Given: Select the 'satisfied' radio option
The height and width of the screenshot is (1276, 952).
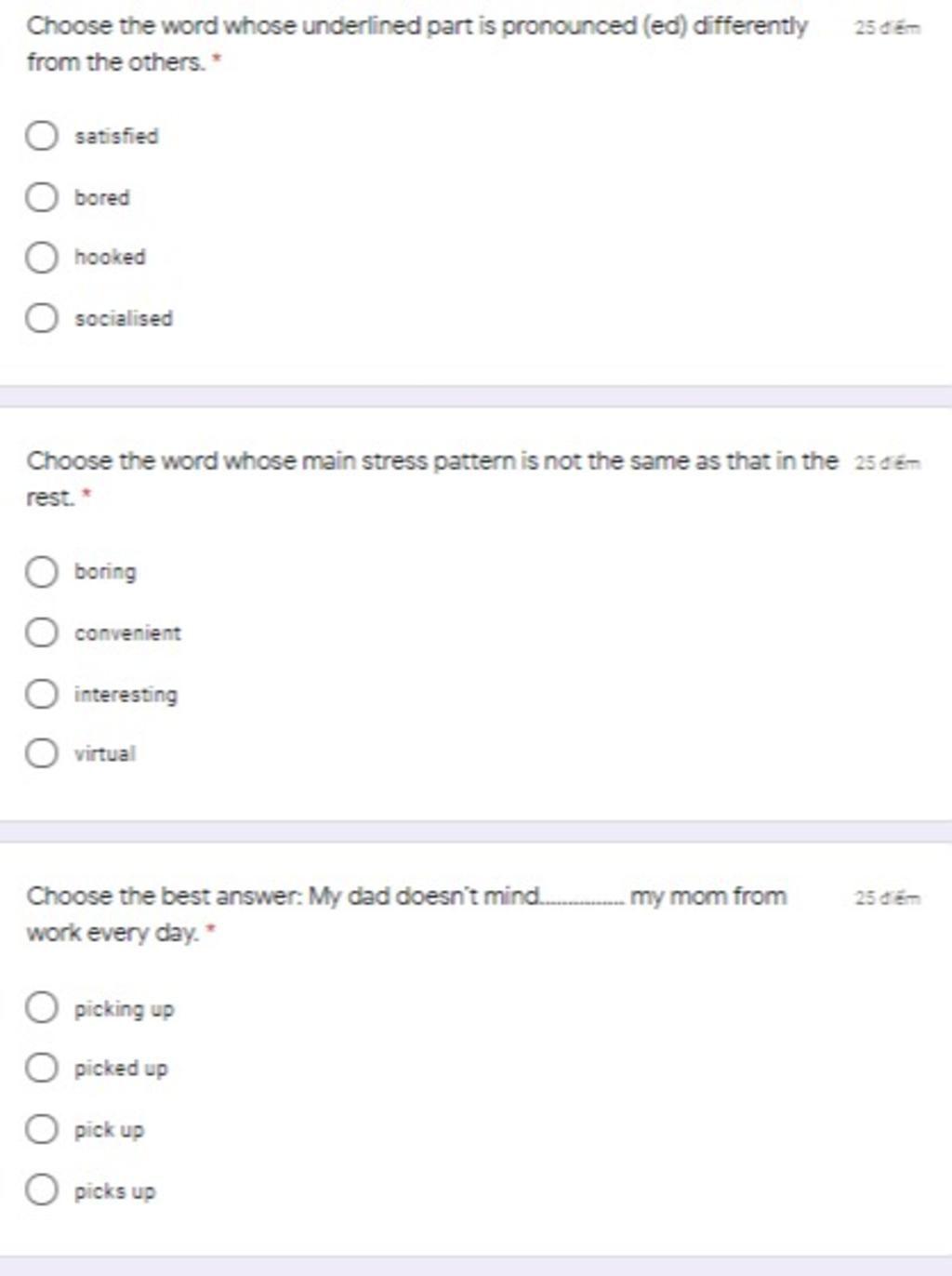Looking at the screenshot, I should pyautogui.click(x=41, y=136).
